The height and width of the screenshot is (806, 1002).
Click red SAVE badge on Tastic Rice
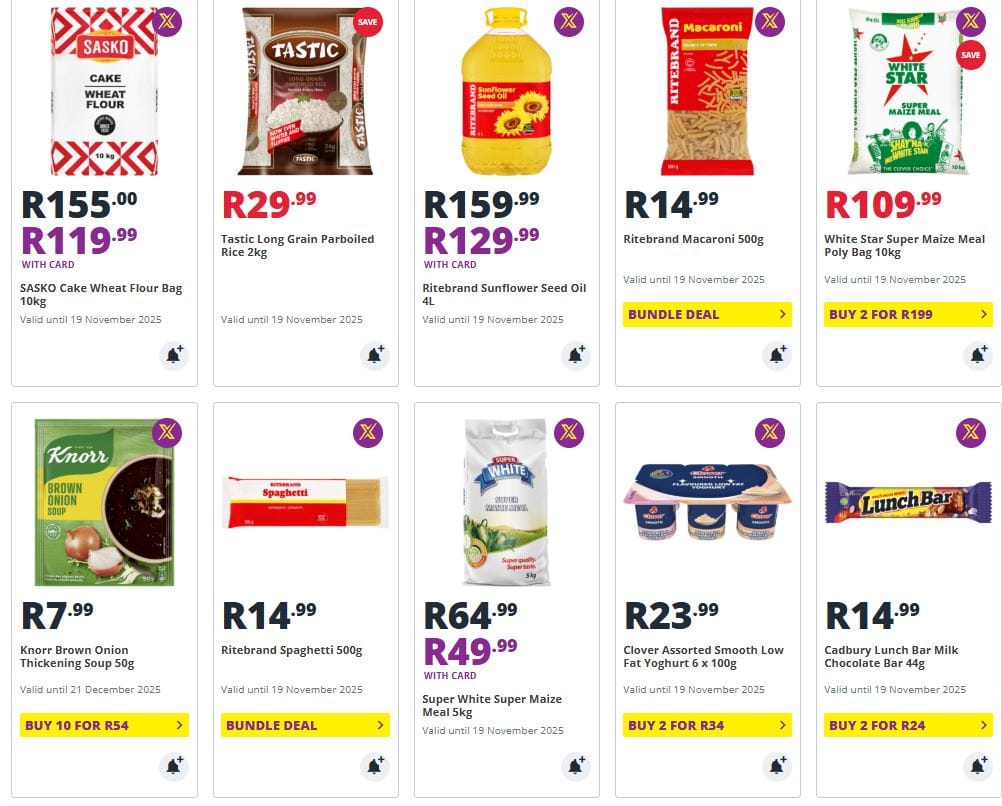click(x=368, y=22)
